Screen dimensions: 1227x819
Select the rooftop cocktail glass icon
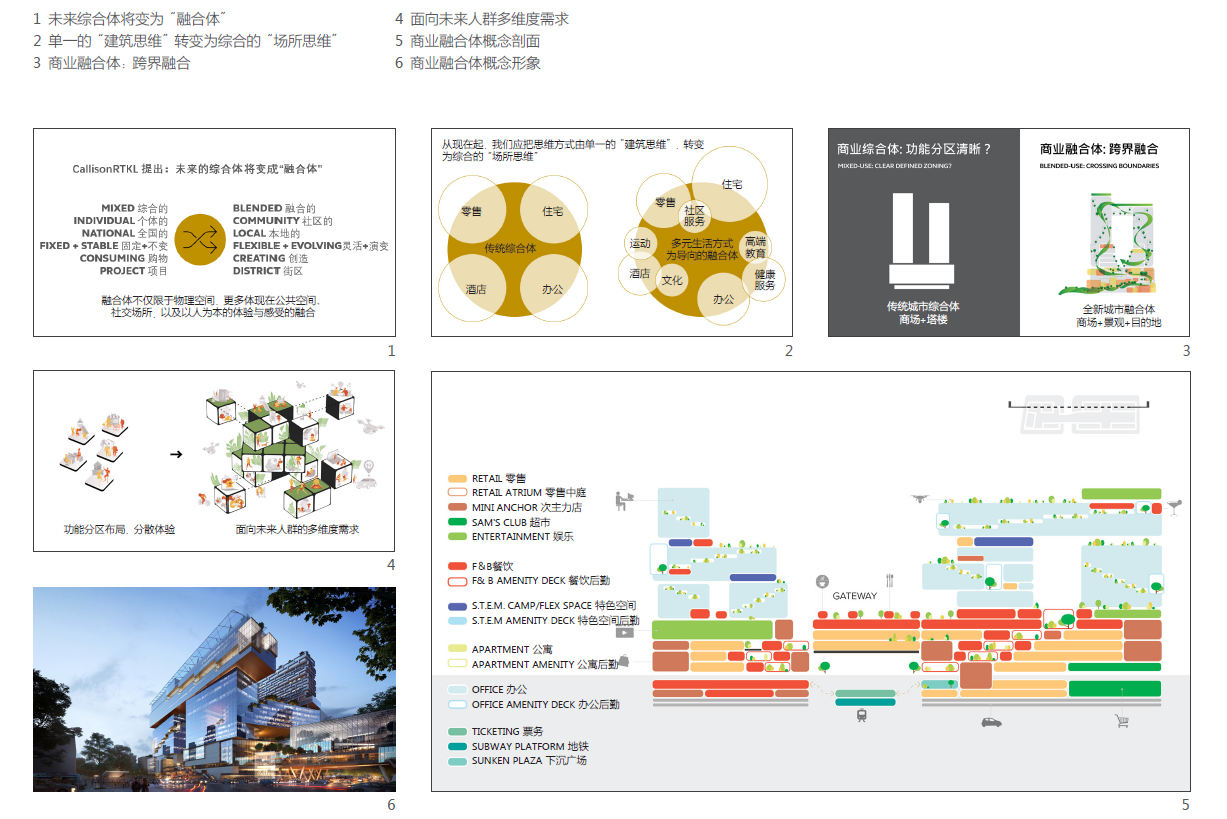(x=1174, y=508)
